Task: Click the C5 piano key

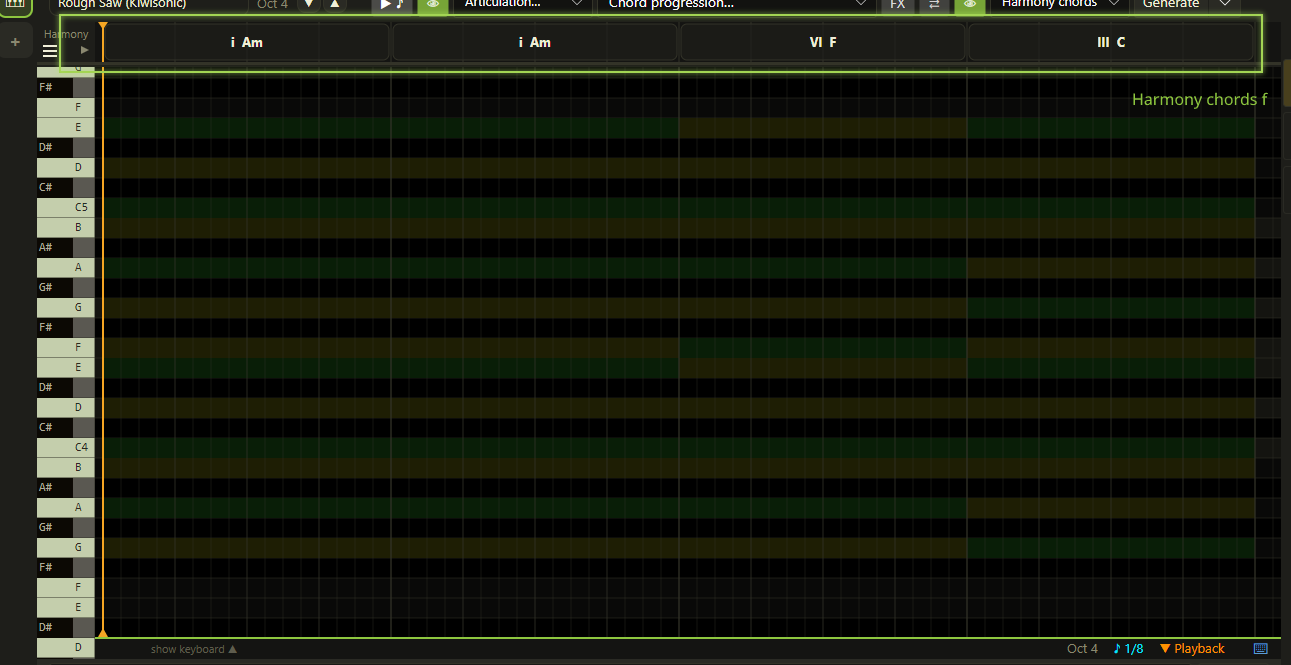Action: pyautogui.click(x=66, y=207)
